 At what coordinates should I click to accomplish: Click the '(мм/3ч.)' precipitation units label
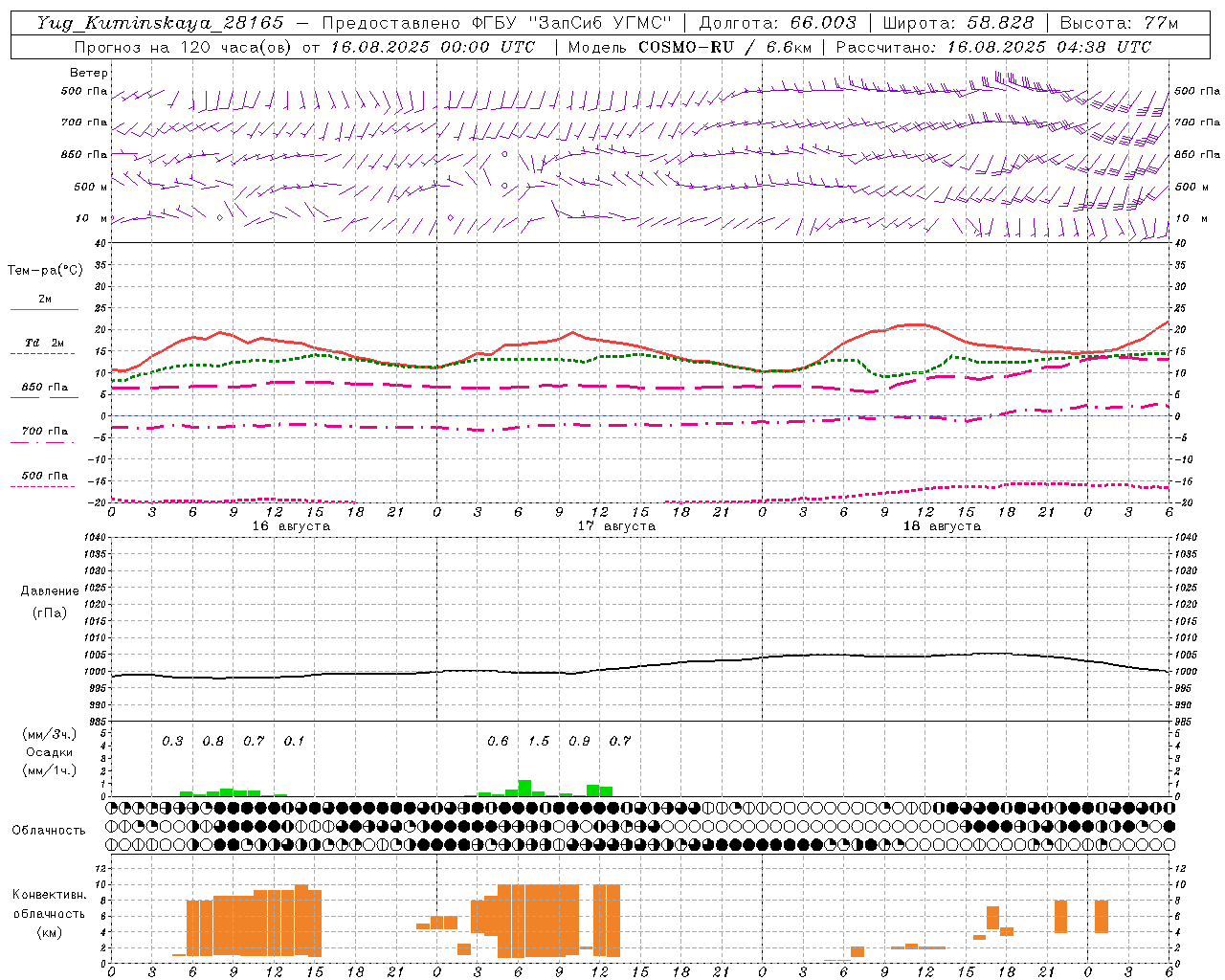point(50,734)
